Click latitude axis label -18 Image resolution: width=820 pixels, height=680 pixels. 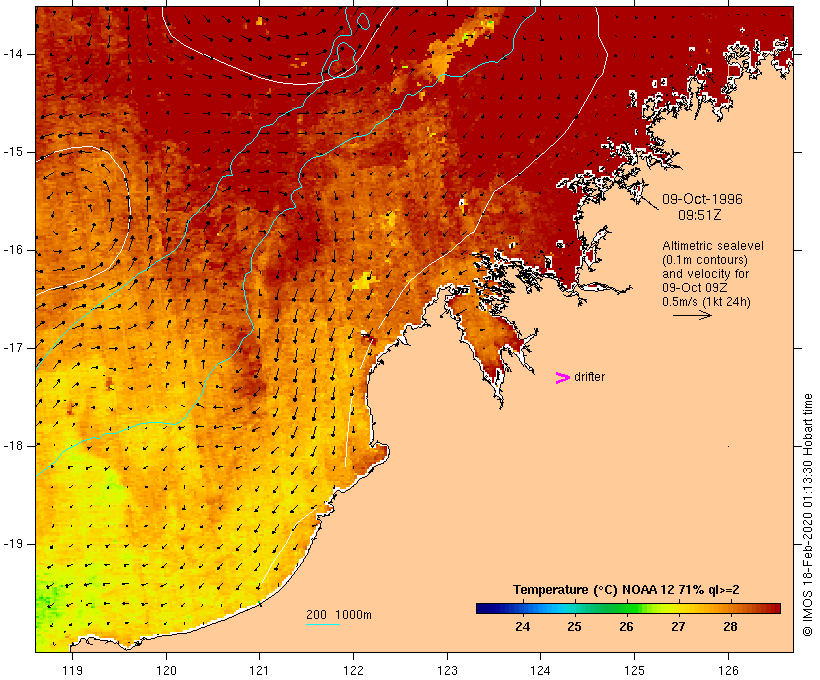[13, 446]
